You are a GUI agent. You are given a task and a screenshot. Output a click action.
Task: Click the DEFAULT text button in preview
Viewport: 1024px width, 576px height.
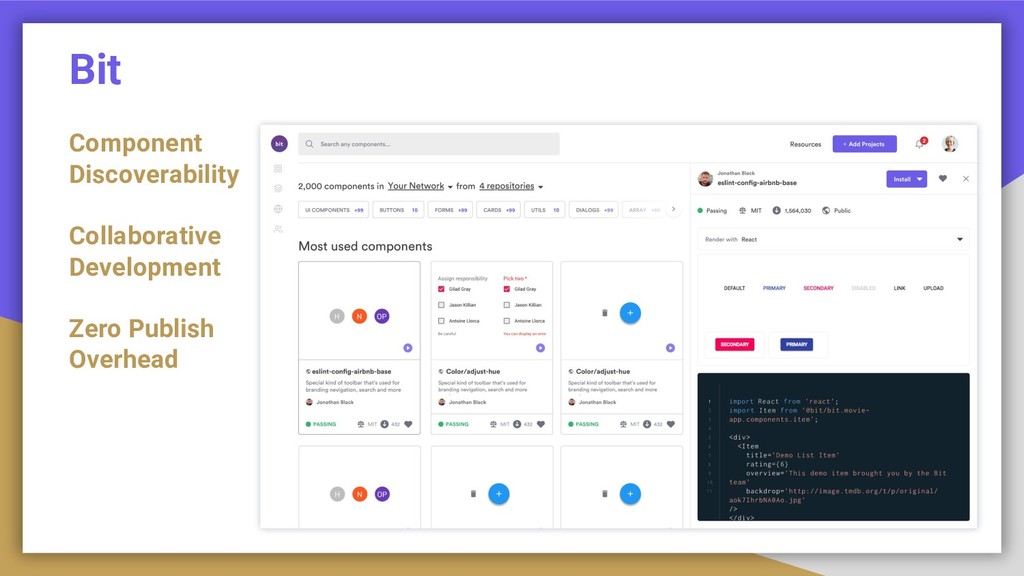734,288
